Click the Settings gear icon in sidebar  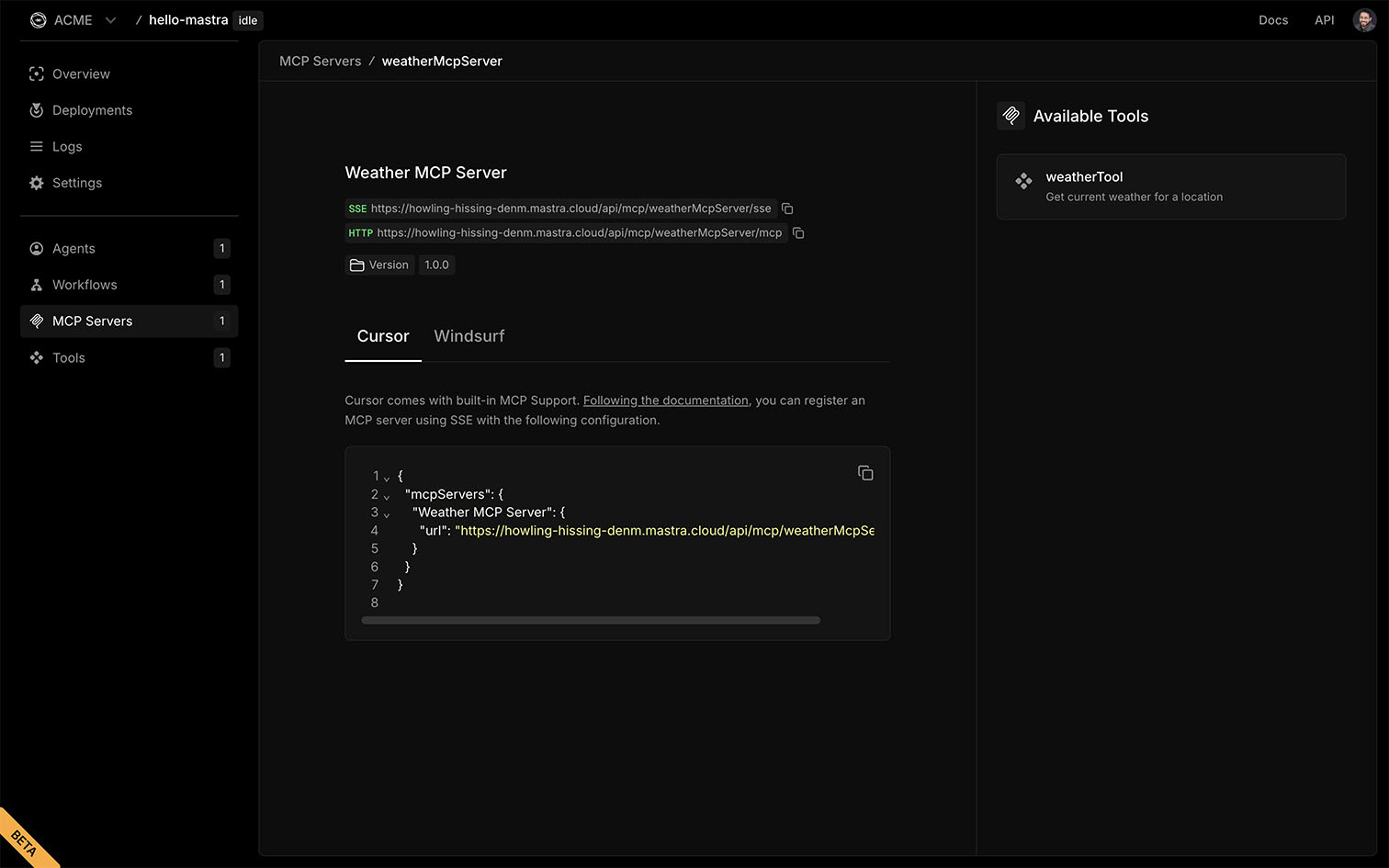pos(37,183)
